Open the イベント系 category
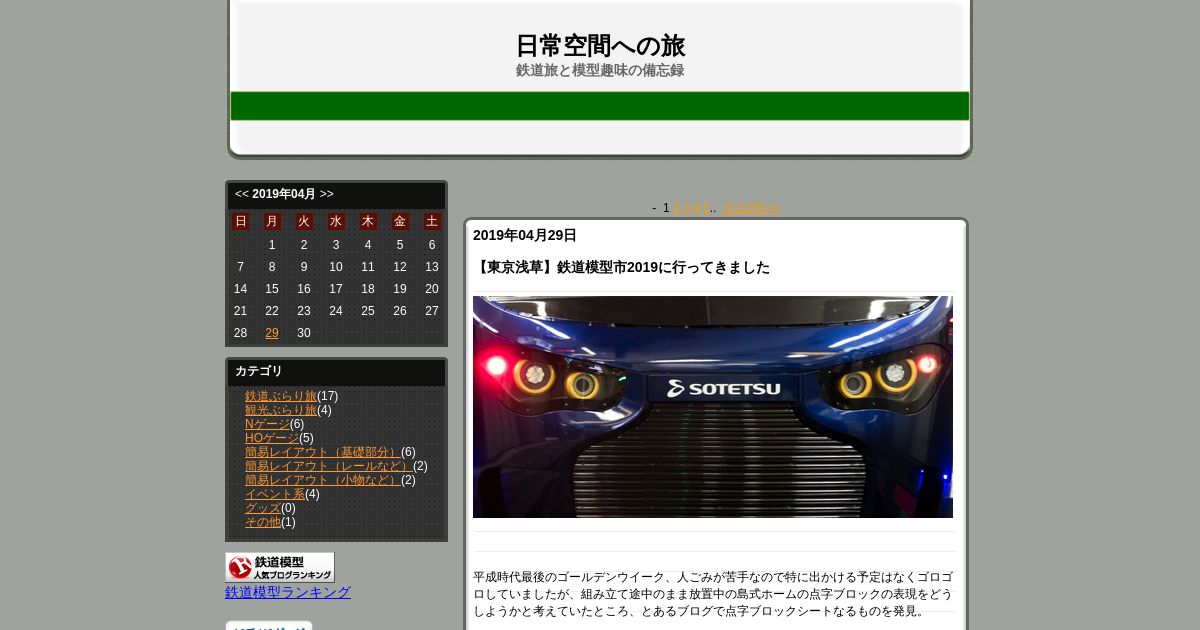The image size is (1200, 630). (x=275, y=494)
